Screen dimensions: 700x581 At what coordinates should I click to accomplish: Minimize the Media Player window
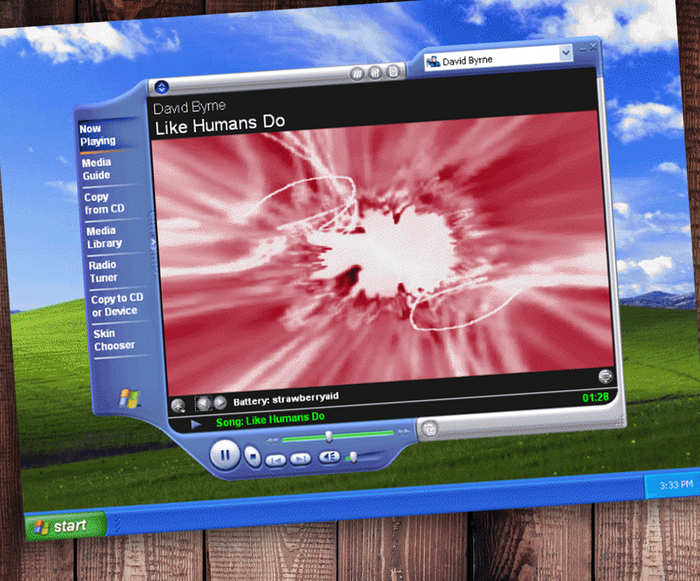[583, 49]
